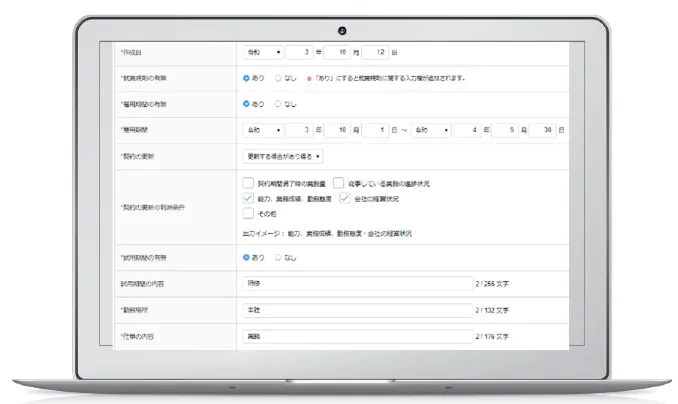Enable the 従事している業務の進捗状況 checkbox

click(338, 184)
